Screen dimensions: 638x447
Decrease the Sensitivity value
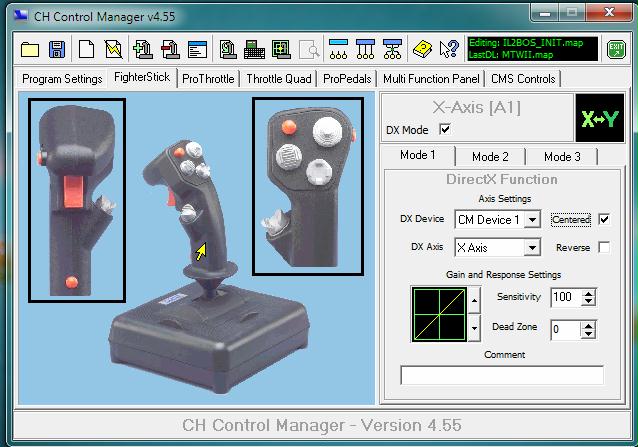tap(588, 301)
